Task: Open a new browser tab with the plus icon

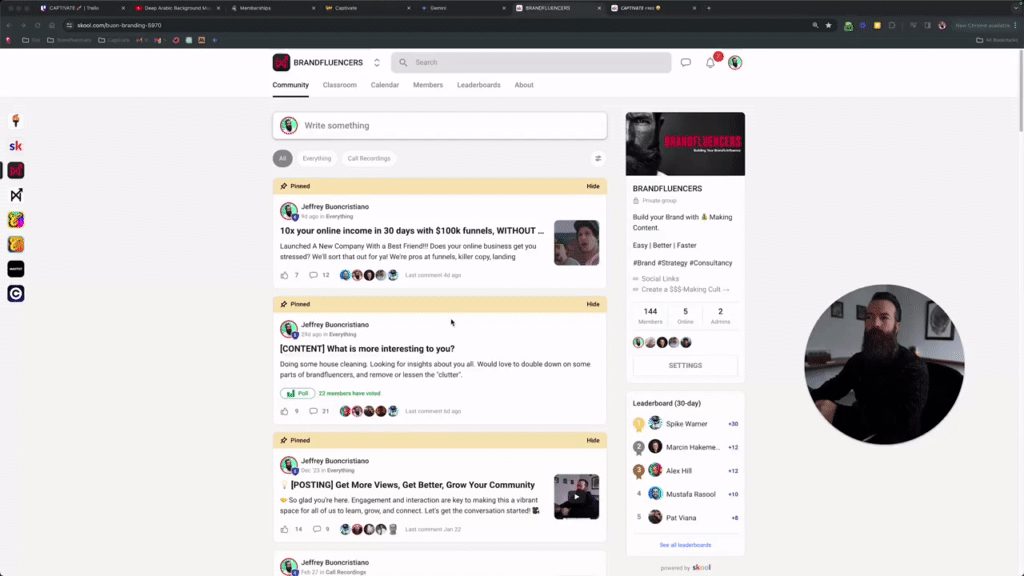Action: (x=709, y=8)
